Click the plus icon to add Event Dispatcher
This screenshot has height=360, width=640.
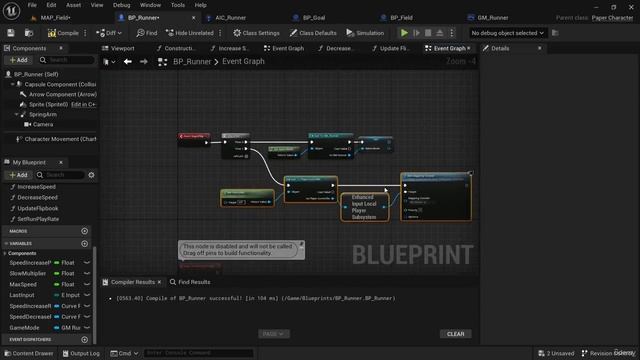tap(84, 340)
